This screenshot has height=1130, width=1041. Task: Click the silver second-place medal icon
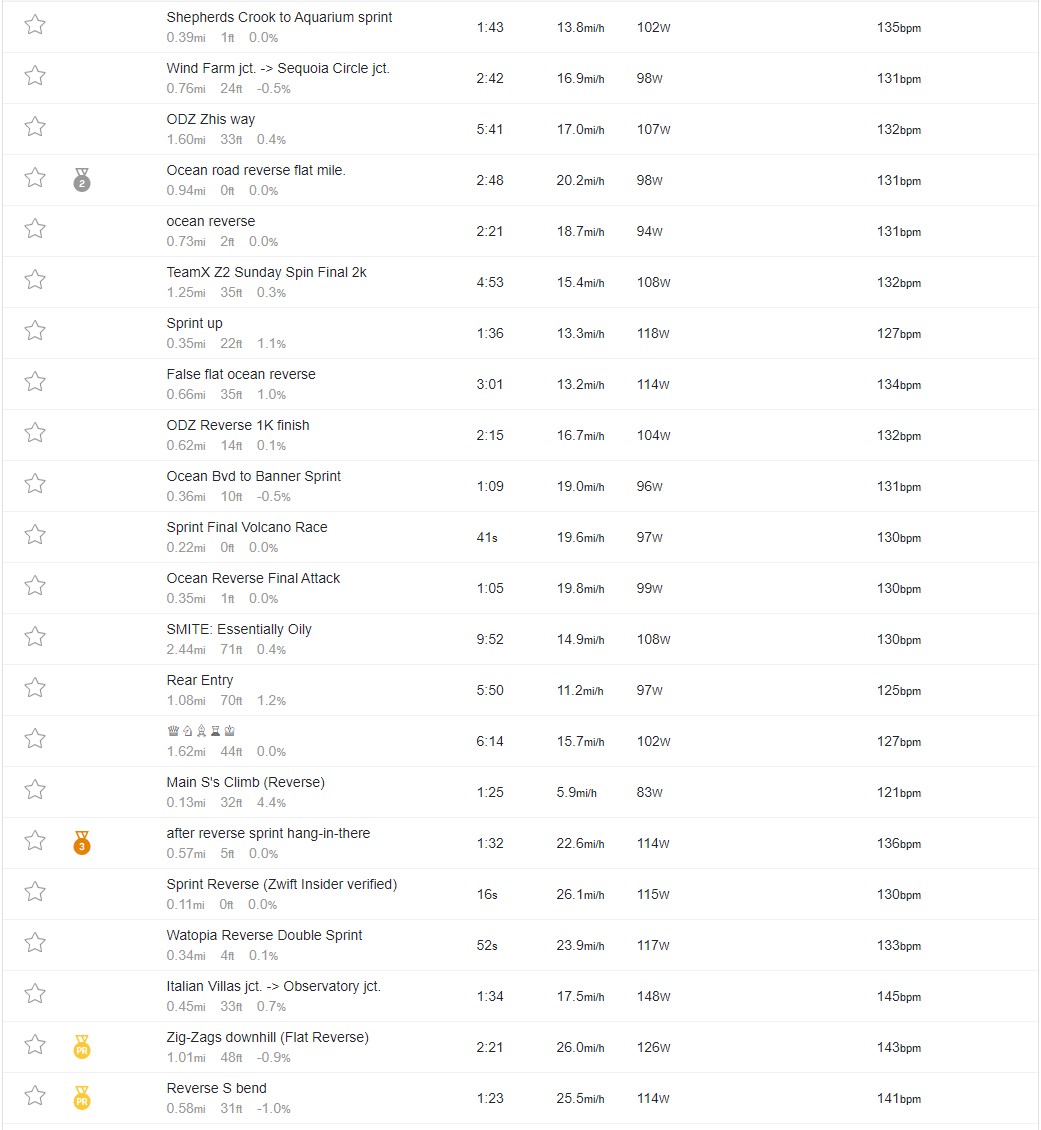[x=82, y=179]
